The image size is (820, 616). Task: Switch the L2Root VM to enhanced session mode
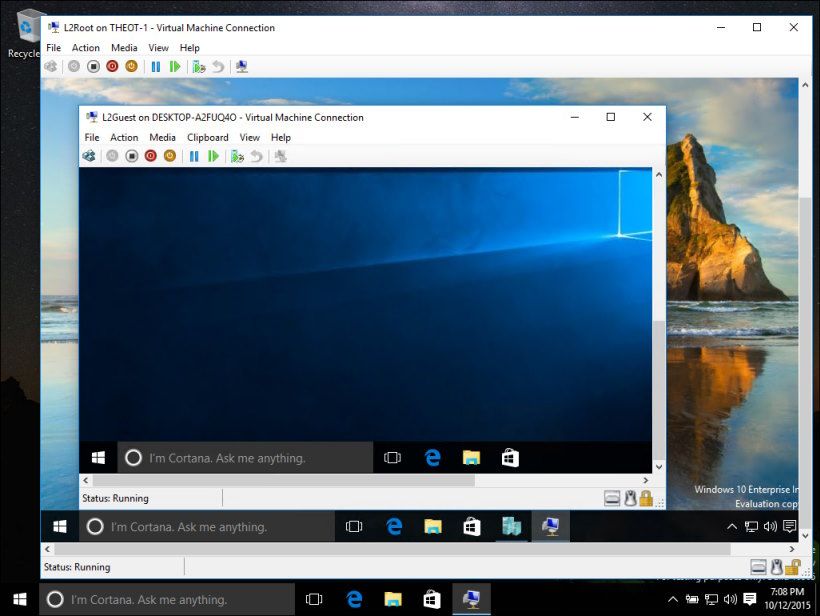242,66
